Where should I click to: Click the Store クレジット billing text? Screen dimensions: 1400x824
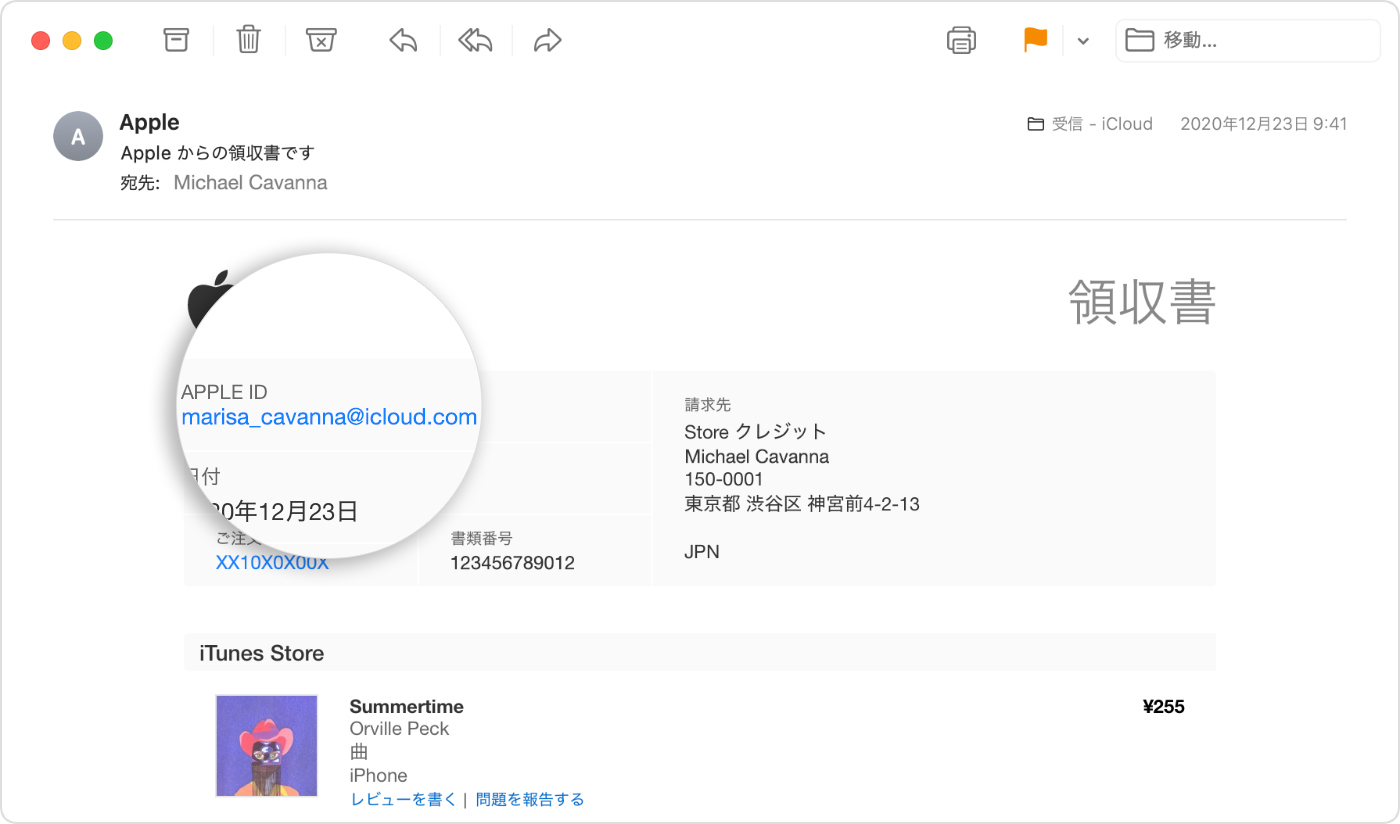(x=755, y=432)
